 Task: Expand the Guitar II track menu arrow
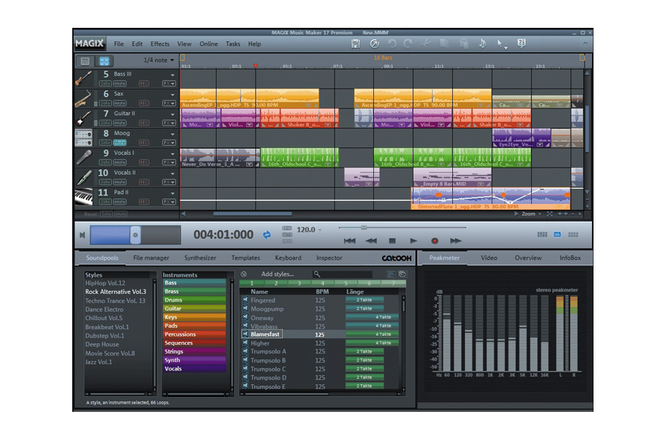tap(173, 115)
